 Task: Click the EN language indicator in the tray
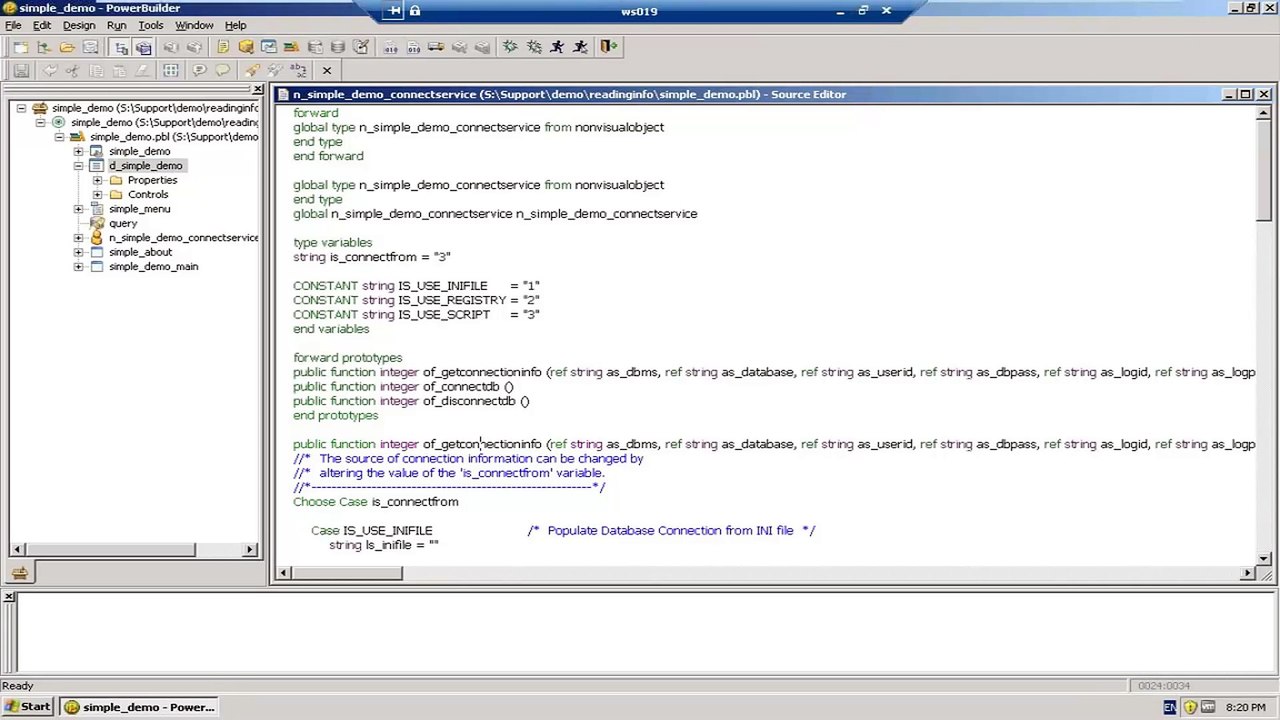tap(1169, 707)
